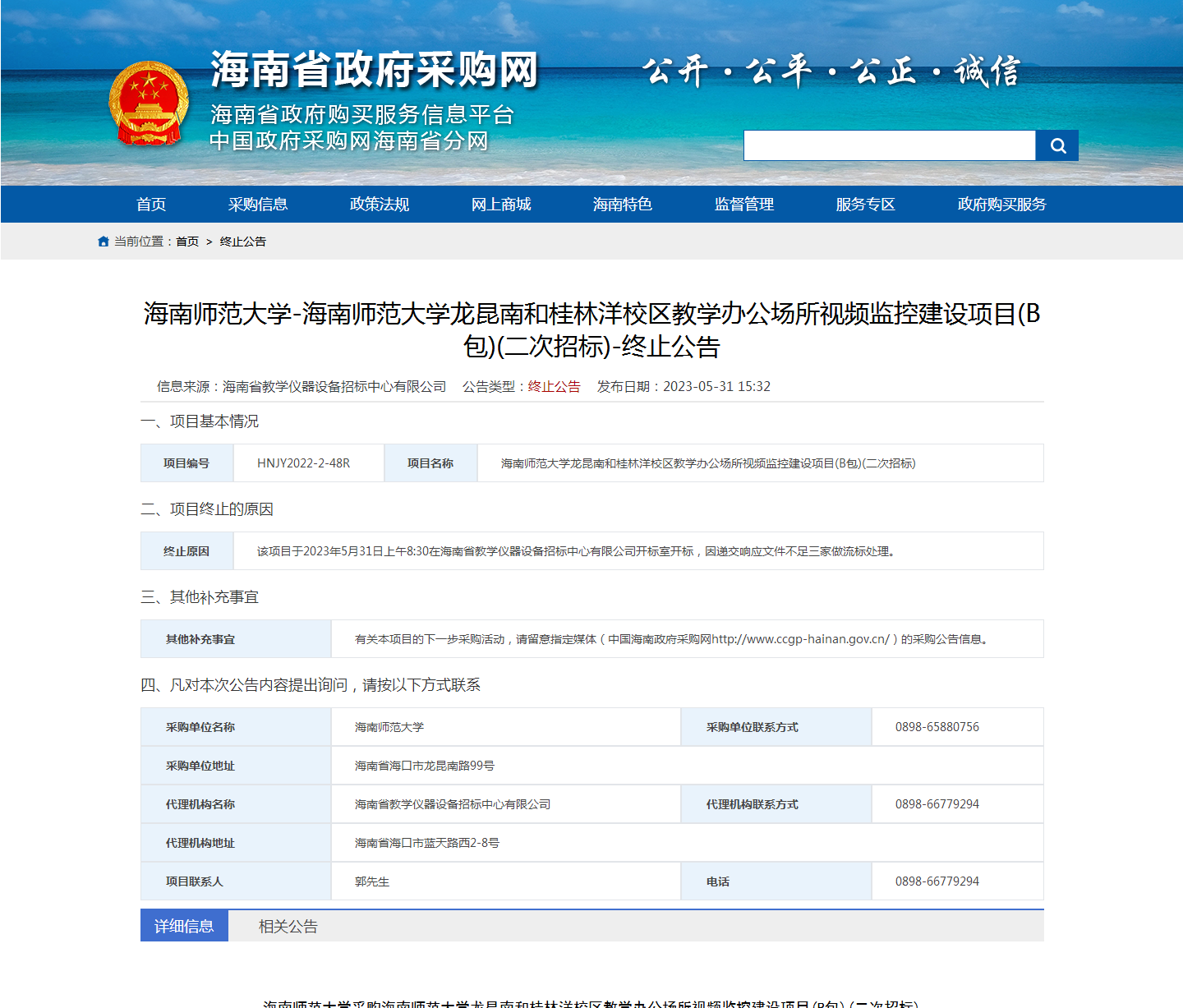Click the 项目名称 value cell
This screenshot has width=1183, height=1008.
761,463
